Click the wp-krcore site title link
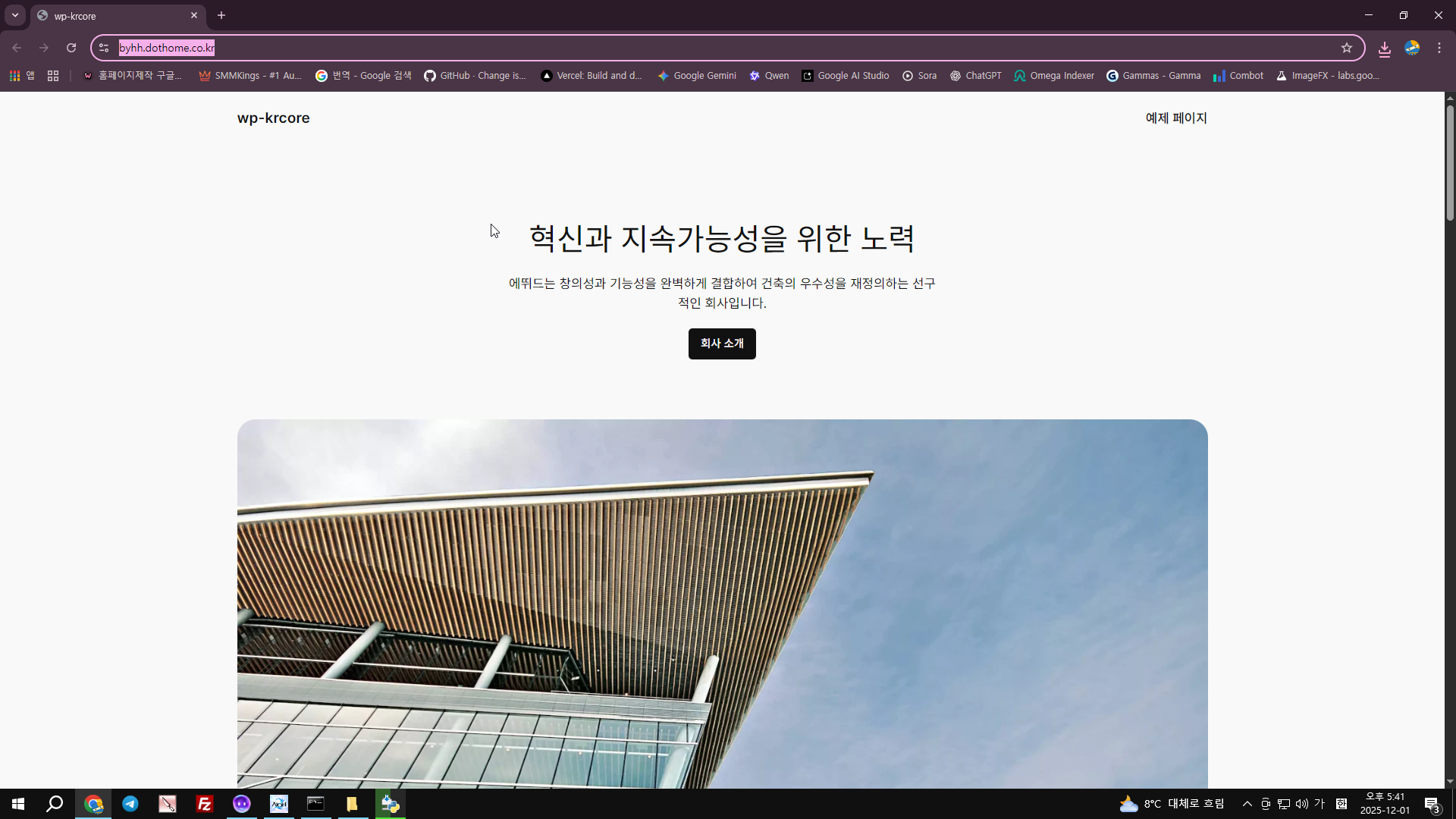This screenshot has height=819, width=1456. [273, 118]
